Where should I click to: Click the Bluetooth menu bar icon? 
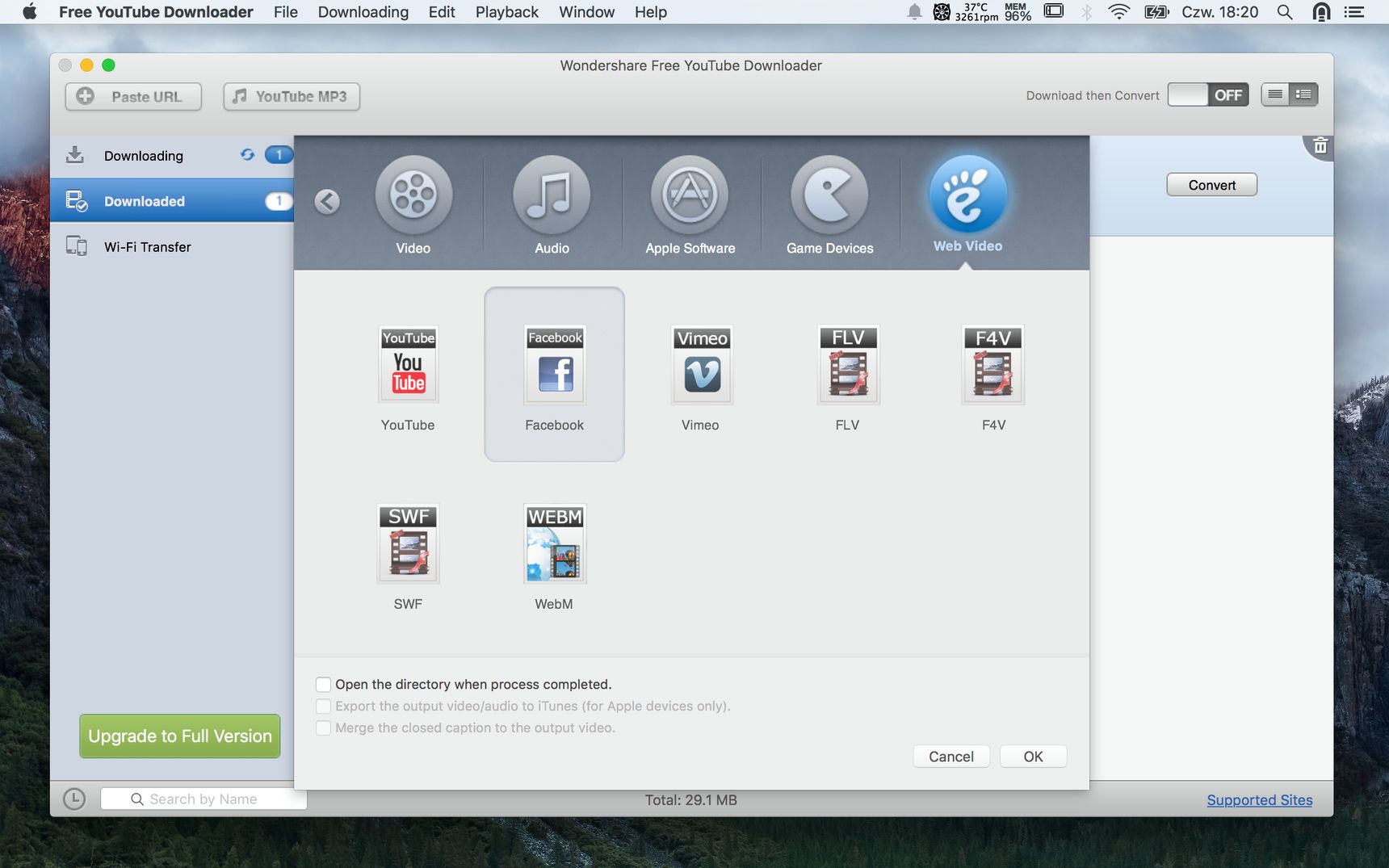[x=1087, y=12]
